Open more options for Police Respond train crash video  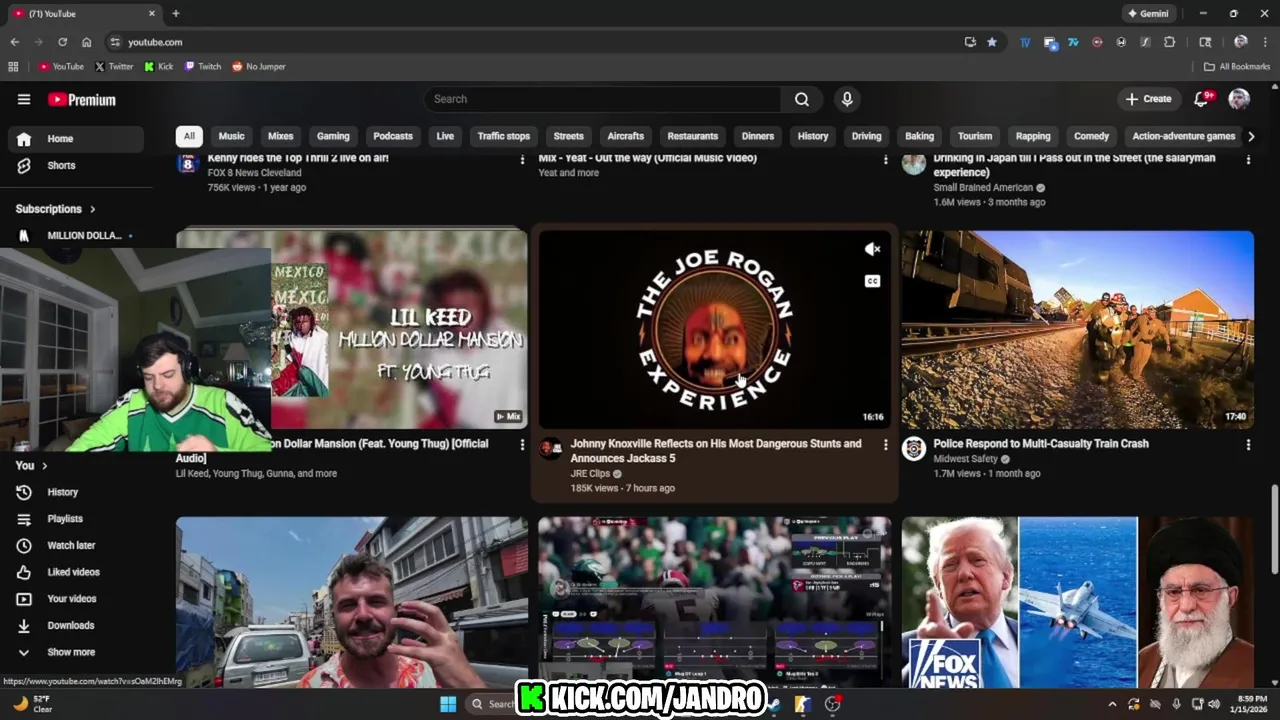1248,444
